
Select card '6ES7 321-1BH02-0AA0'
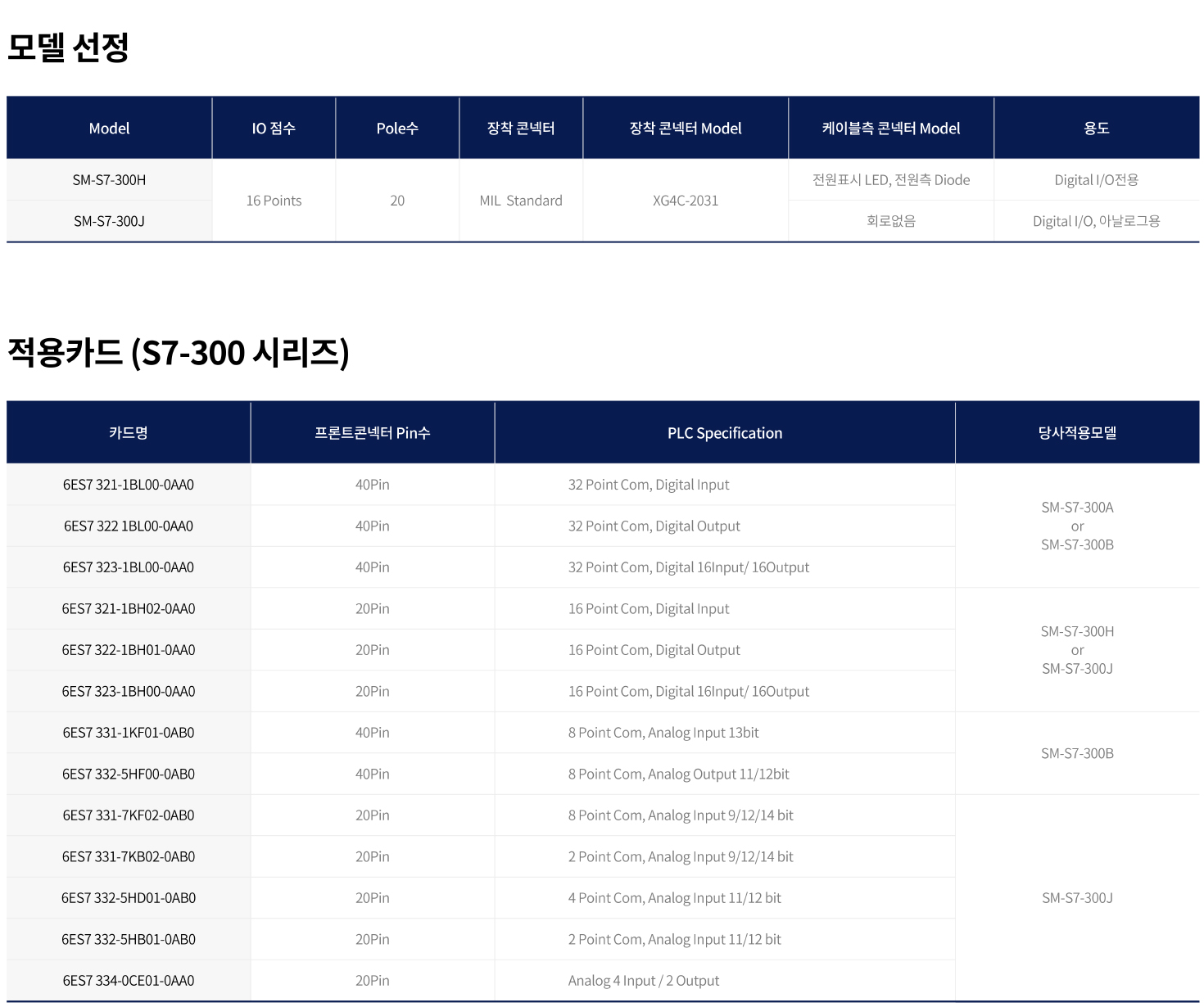click(129, 608)
